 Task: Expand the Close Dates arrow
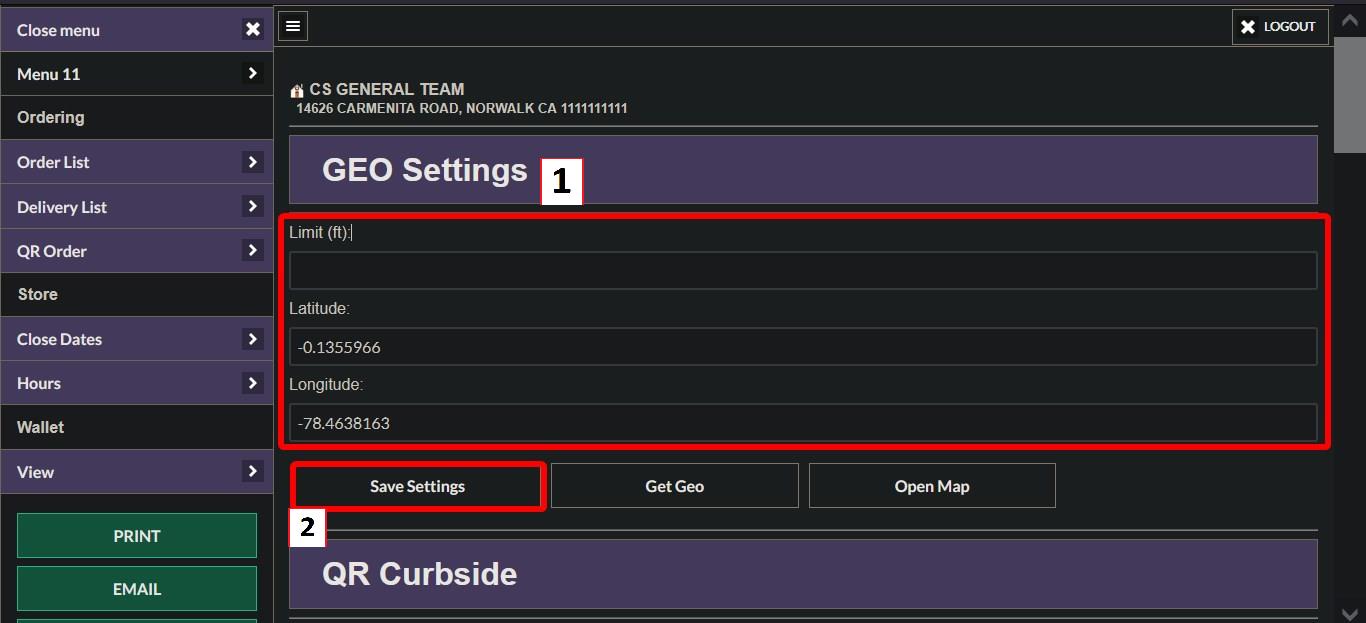[252, 339]
